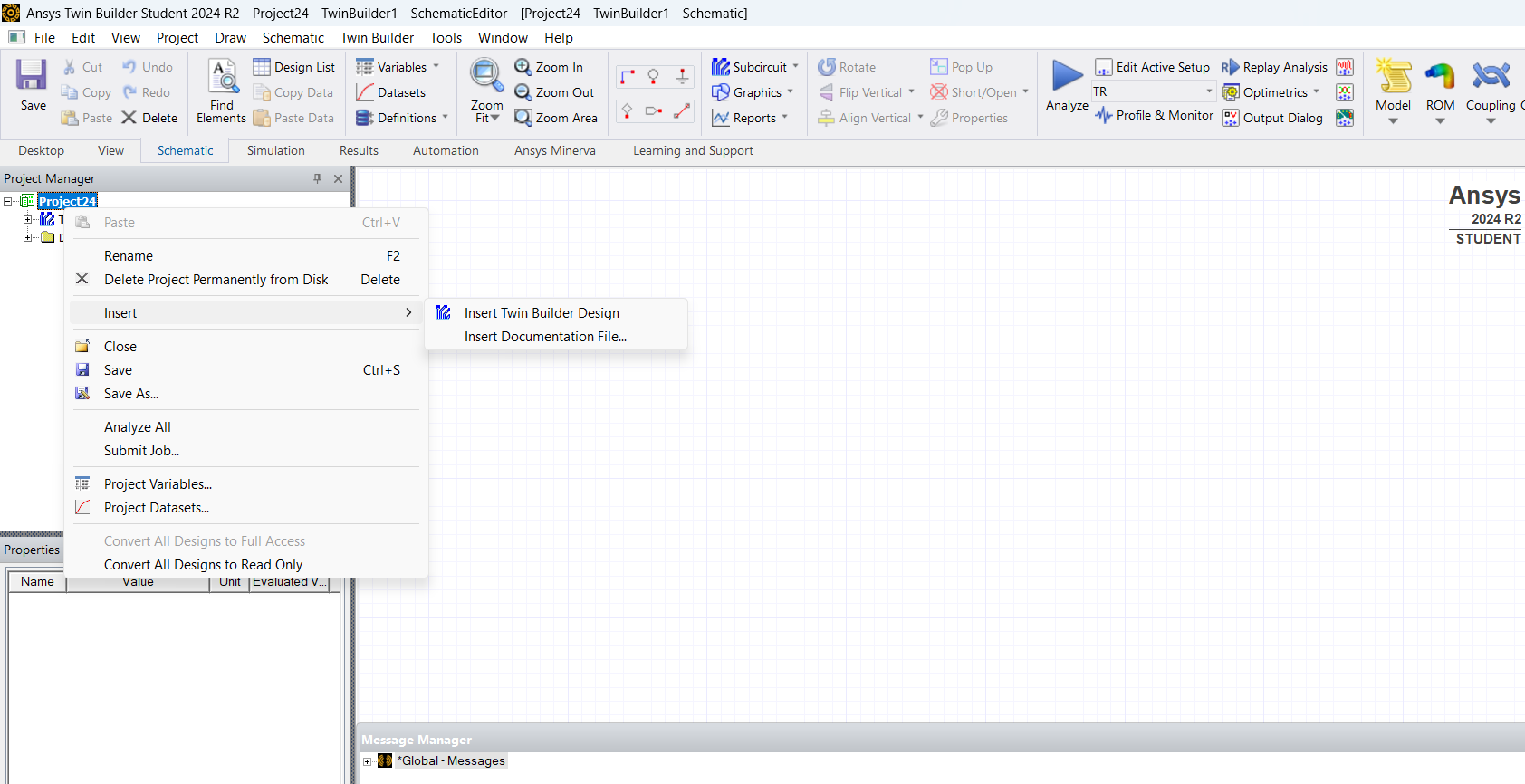Open Edit Active Setup

point(1152,67)
